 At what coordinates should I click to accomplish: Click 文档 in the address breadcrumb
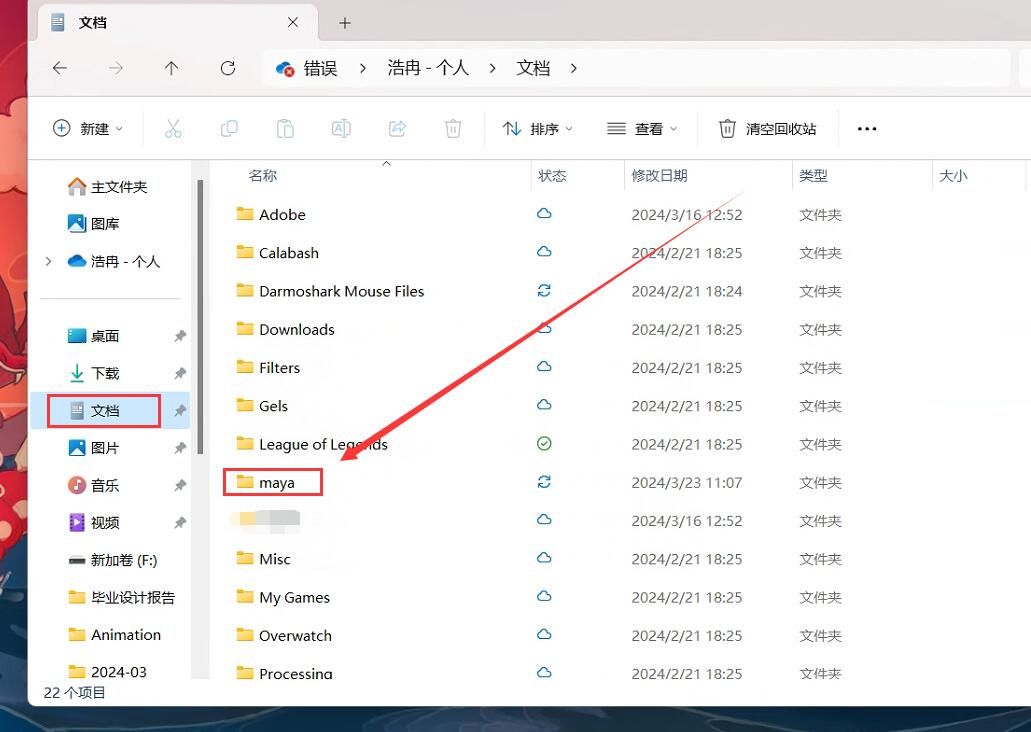533,68
